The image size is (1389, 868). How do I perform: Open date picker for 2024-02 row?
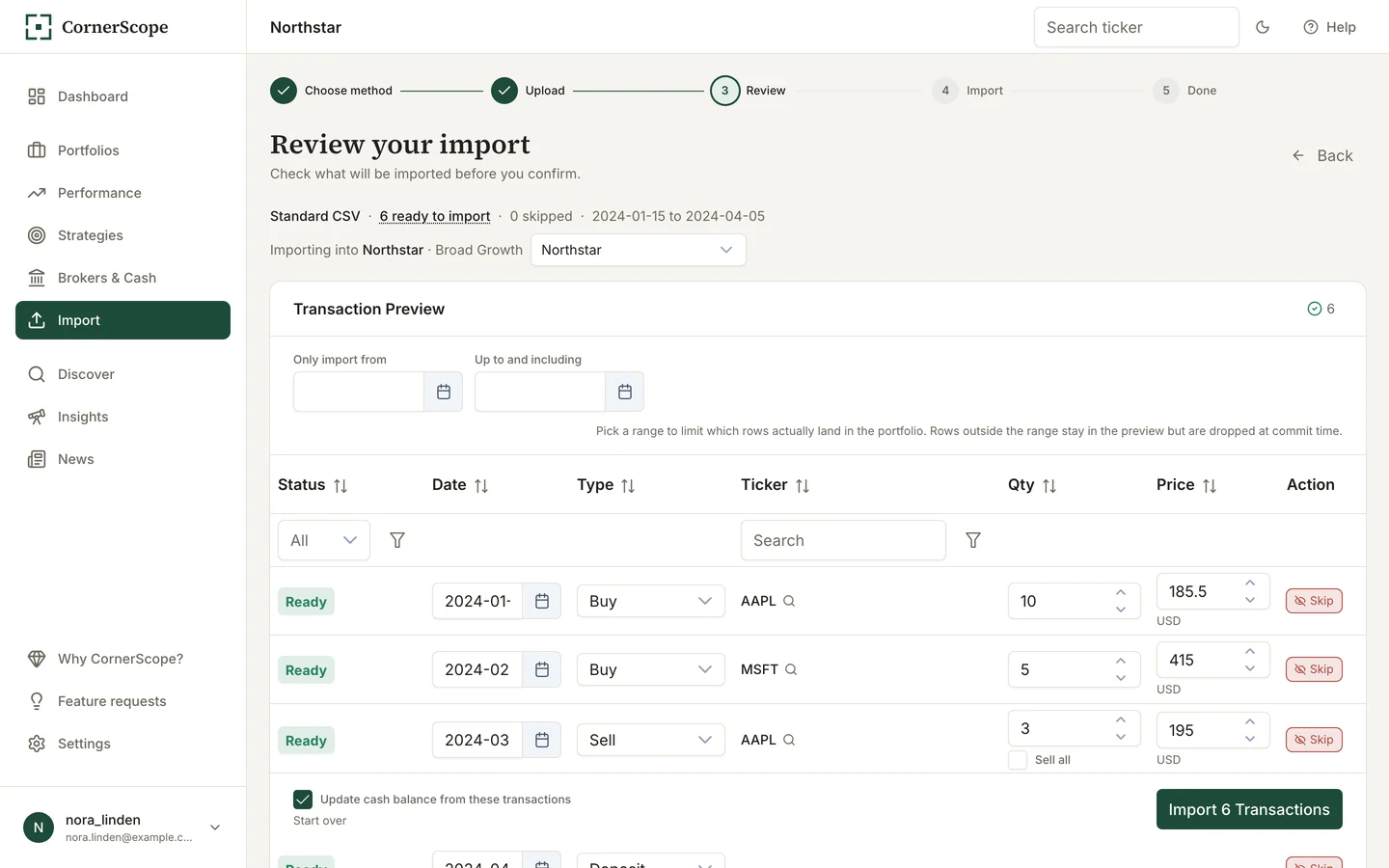(x=542, y=669)
